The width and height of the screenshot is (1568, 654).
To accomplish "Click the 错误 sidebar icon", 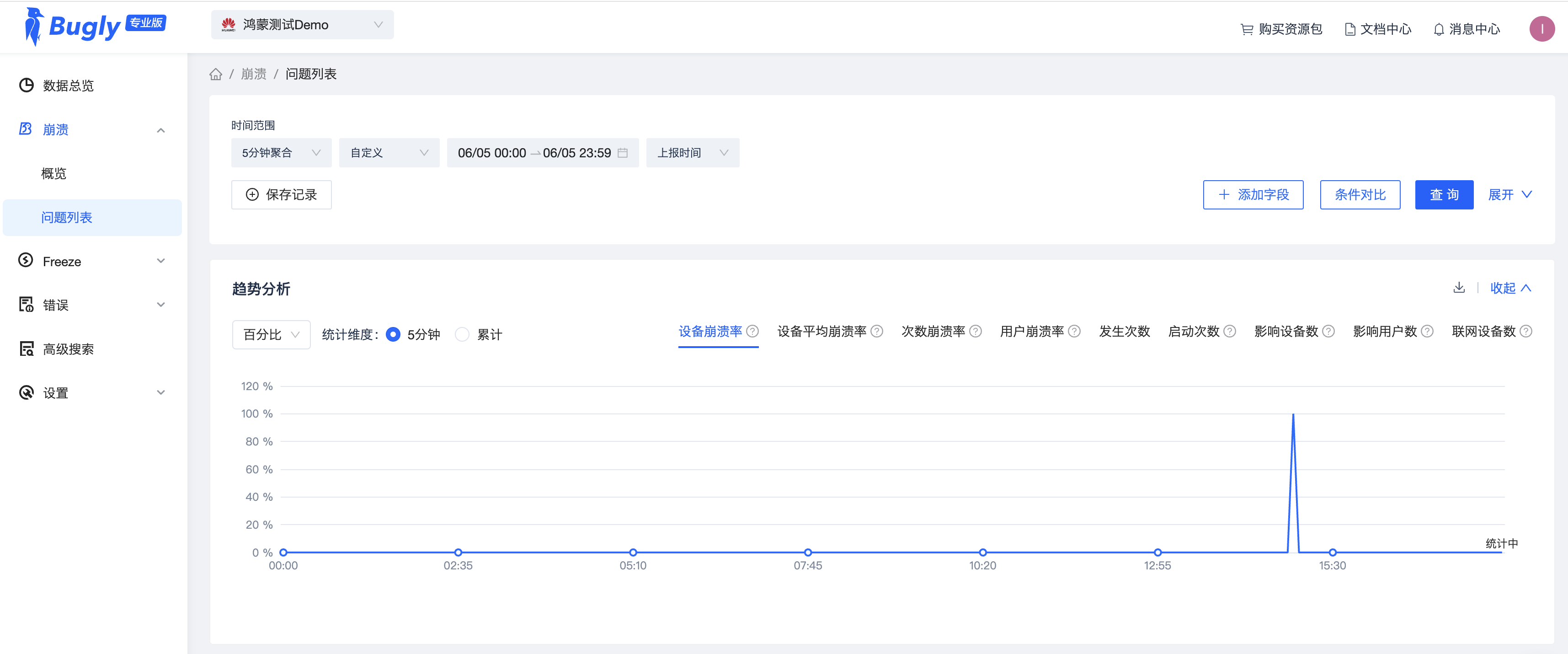I will [26, 305].
